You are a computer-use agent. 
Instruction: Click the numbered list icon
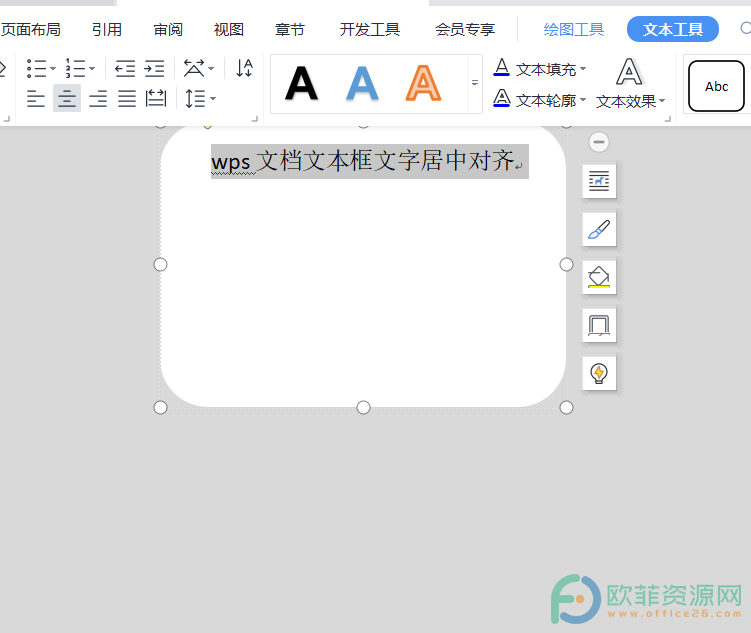(76, 68)
